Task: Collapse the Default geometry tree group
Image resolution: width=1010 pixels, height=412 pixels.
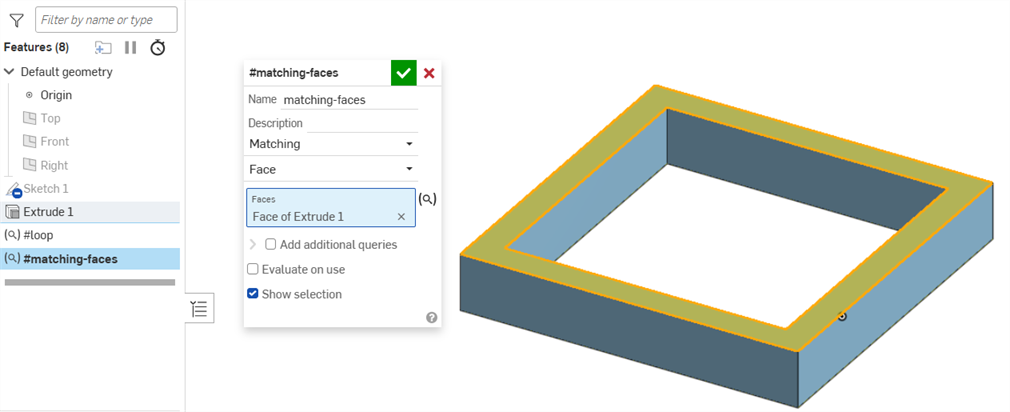Action: 10,72
